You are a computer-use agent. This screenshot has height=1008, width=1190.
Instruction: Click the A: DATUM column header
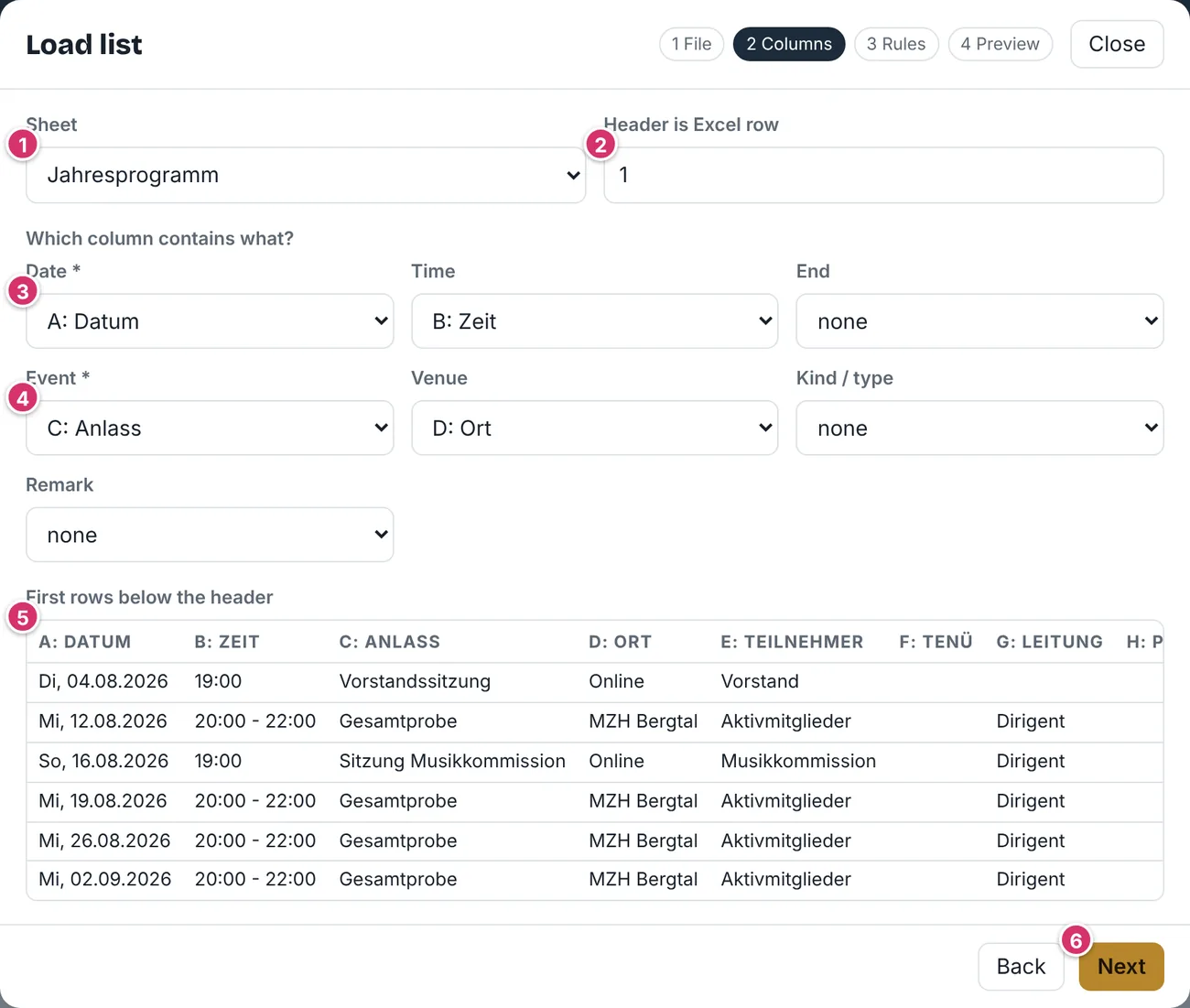coord(85,642)
